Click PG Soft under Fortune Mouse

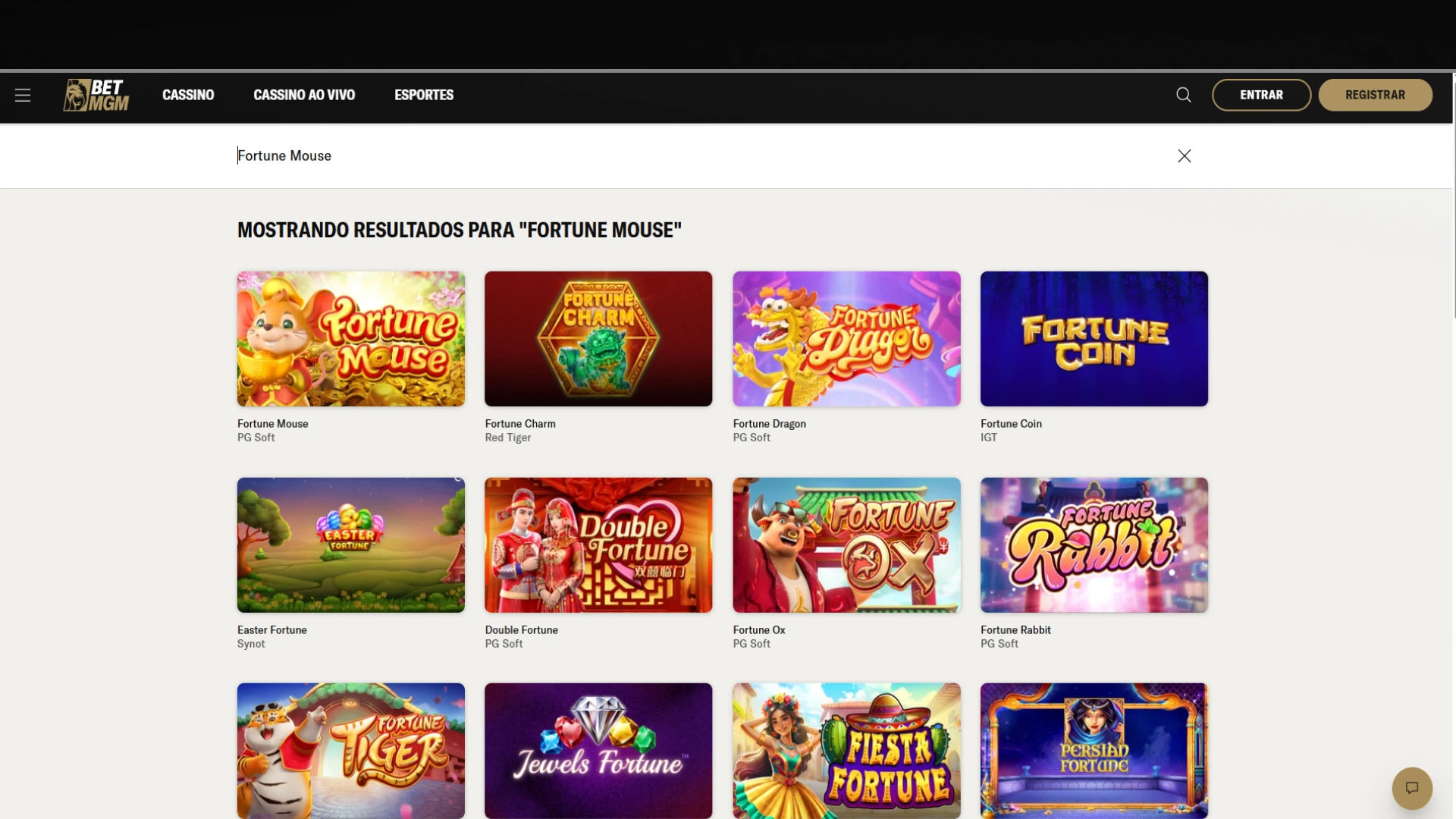256,438
